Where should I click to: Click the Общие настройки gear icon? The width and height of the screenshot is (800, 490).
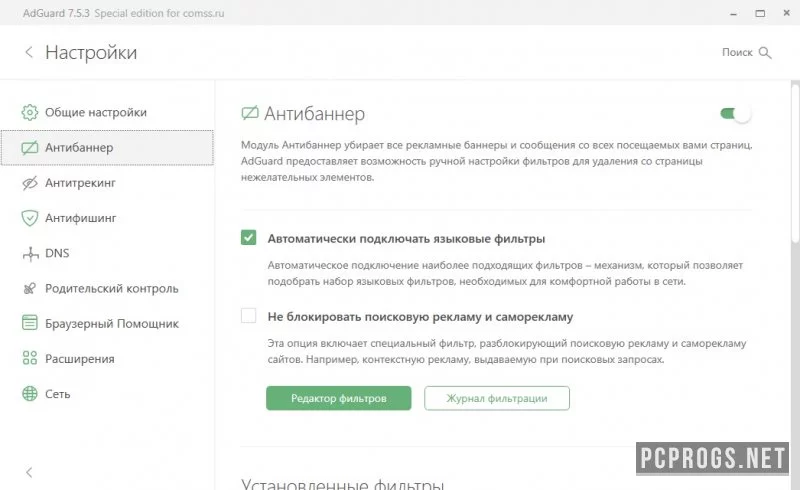coord(30,112)
